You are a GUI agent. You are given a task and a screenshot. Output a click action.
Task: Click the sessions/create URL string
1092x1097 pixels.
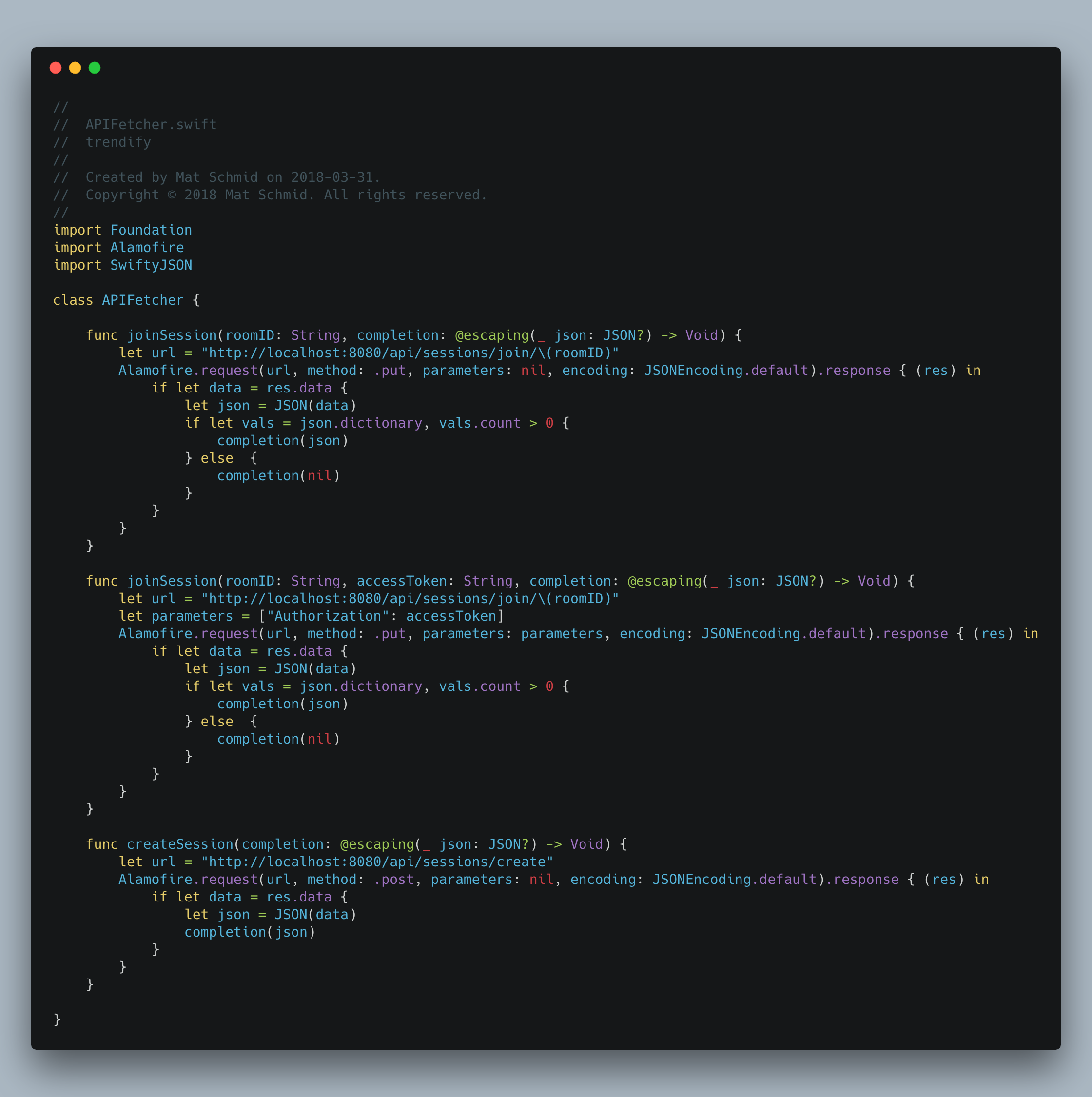[x=377, y=862]
